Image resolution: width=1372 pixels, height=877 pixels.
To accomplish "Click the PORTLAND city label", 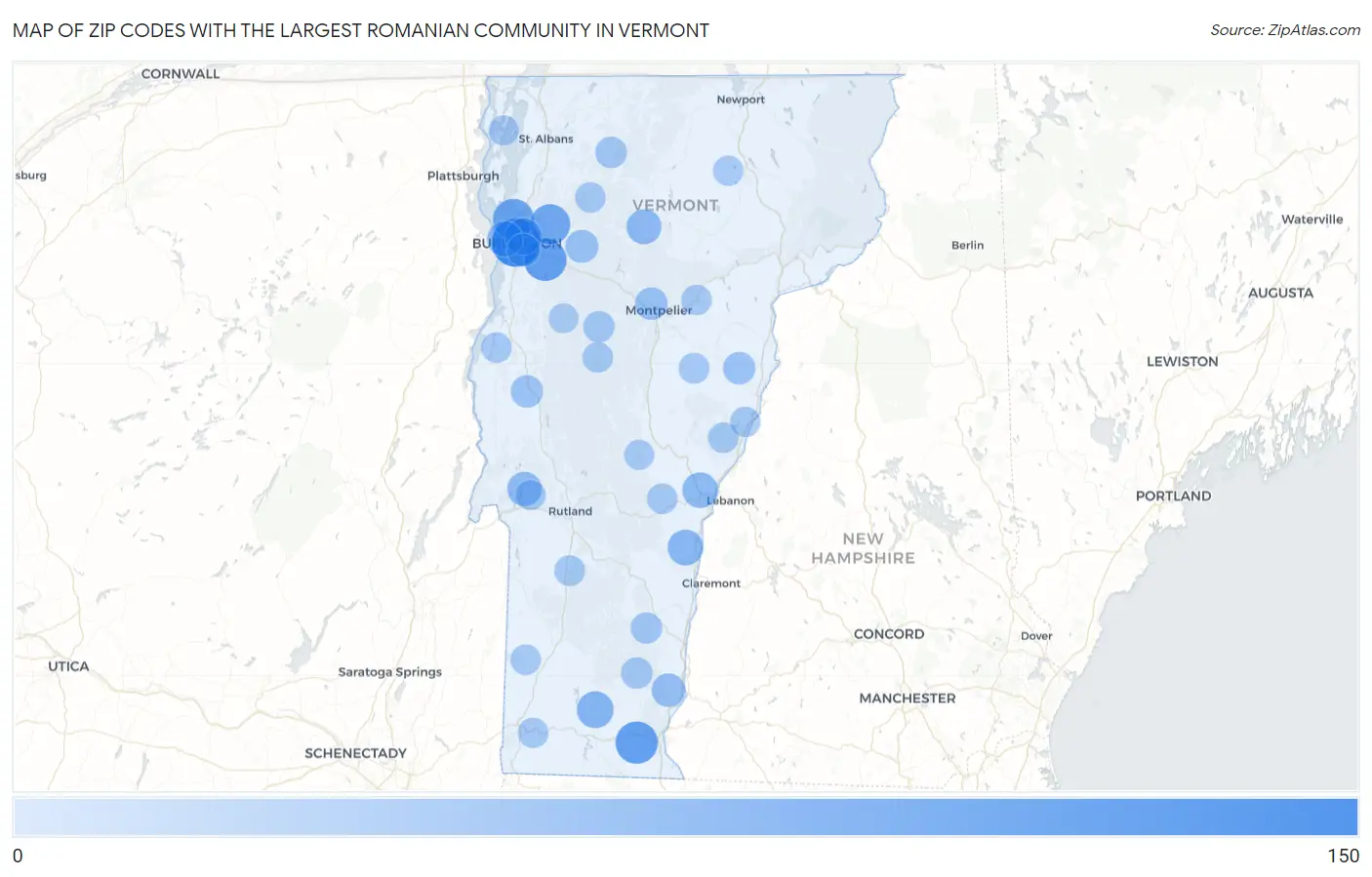I will (1173, 496).
